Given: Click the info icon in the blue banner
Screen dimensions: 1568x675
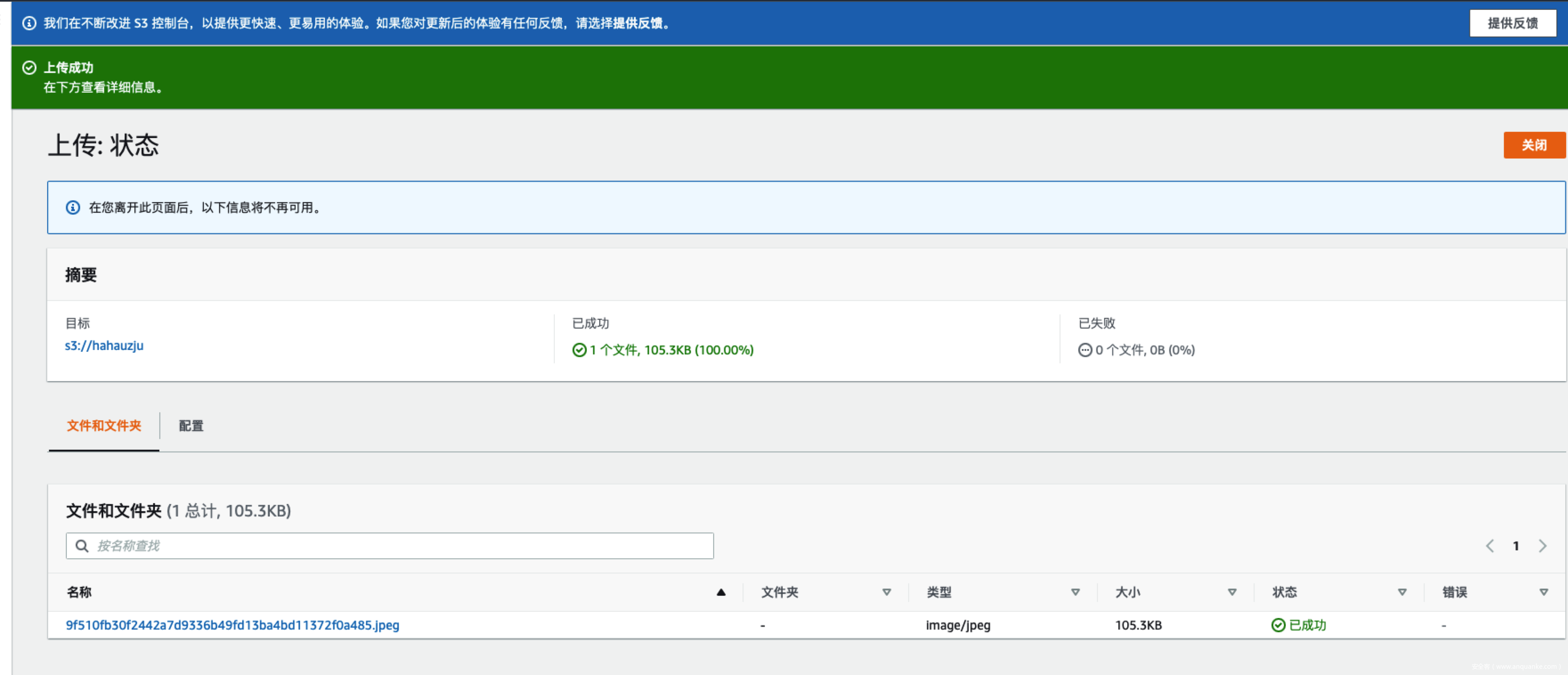Looking at the screenshot, I should tap(29, 23).
